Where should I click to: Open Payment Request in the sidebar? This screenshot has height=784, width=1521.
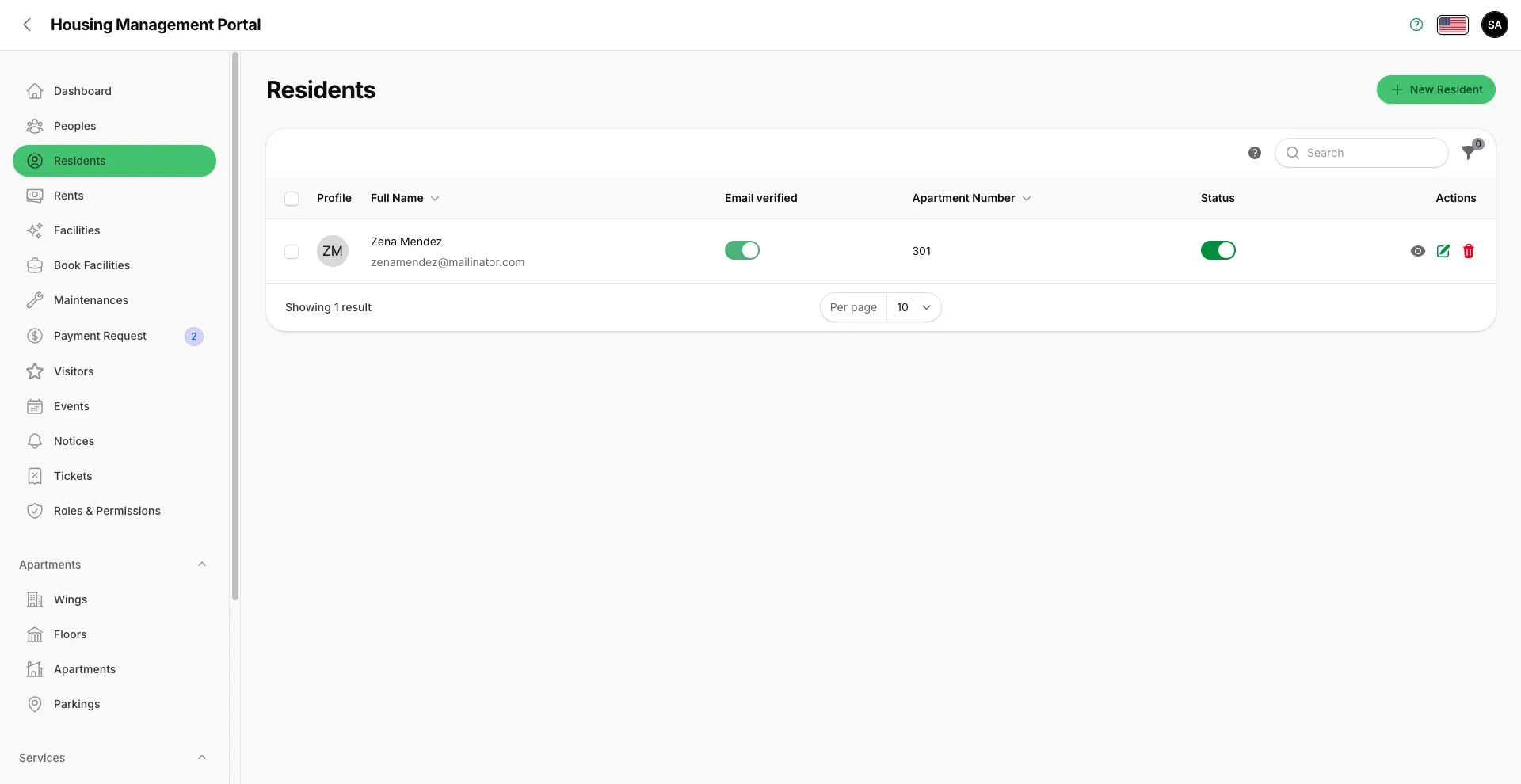coord(100,336)
